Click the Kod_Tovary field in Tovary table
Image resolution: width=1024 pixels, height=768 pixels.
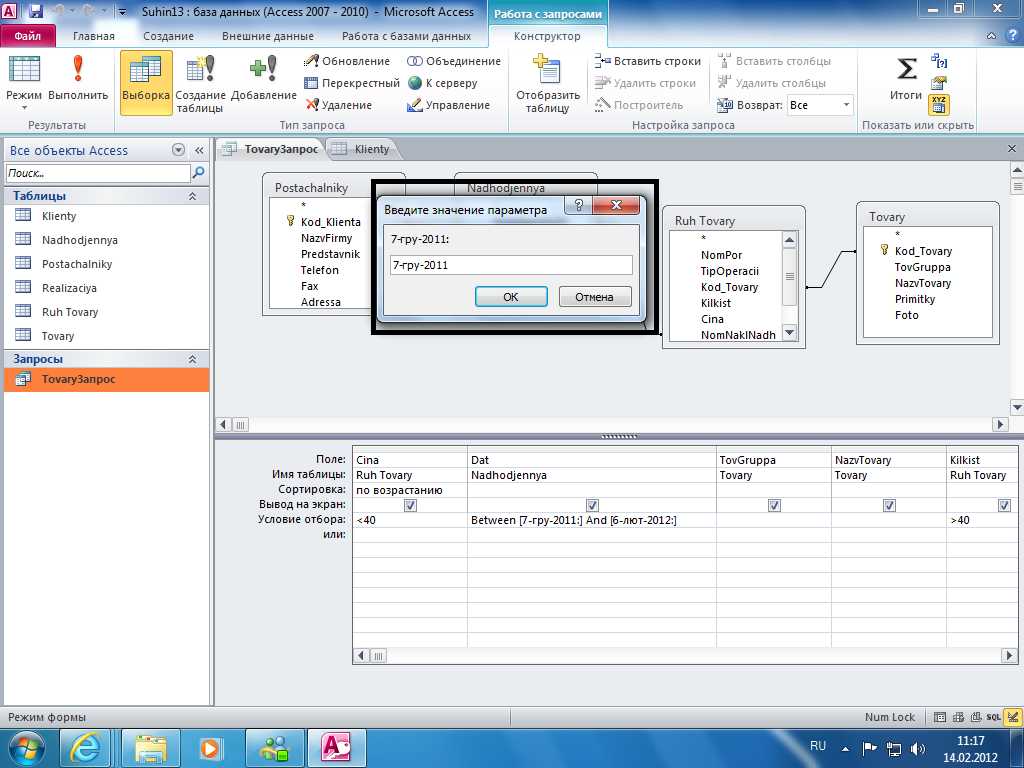(x=923, y=251)
